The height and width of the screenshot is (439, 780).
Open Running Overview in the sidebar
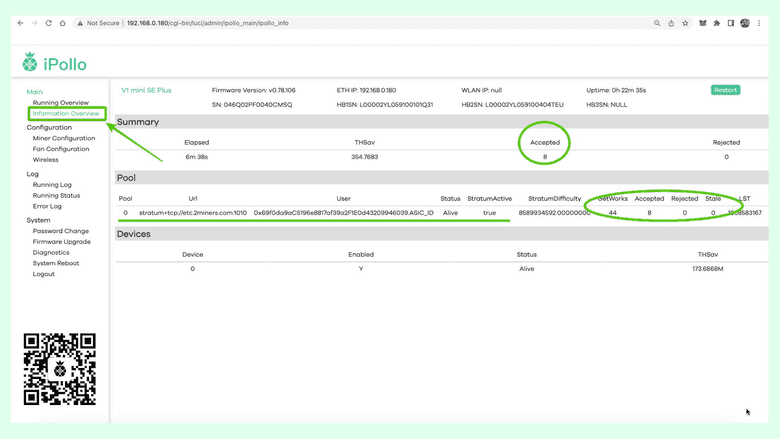pos(60,103)
